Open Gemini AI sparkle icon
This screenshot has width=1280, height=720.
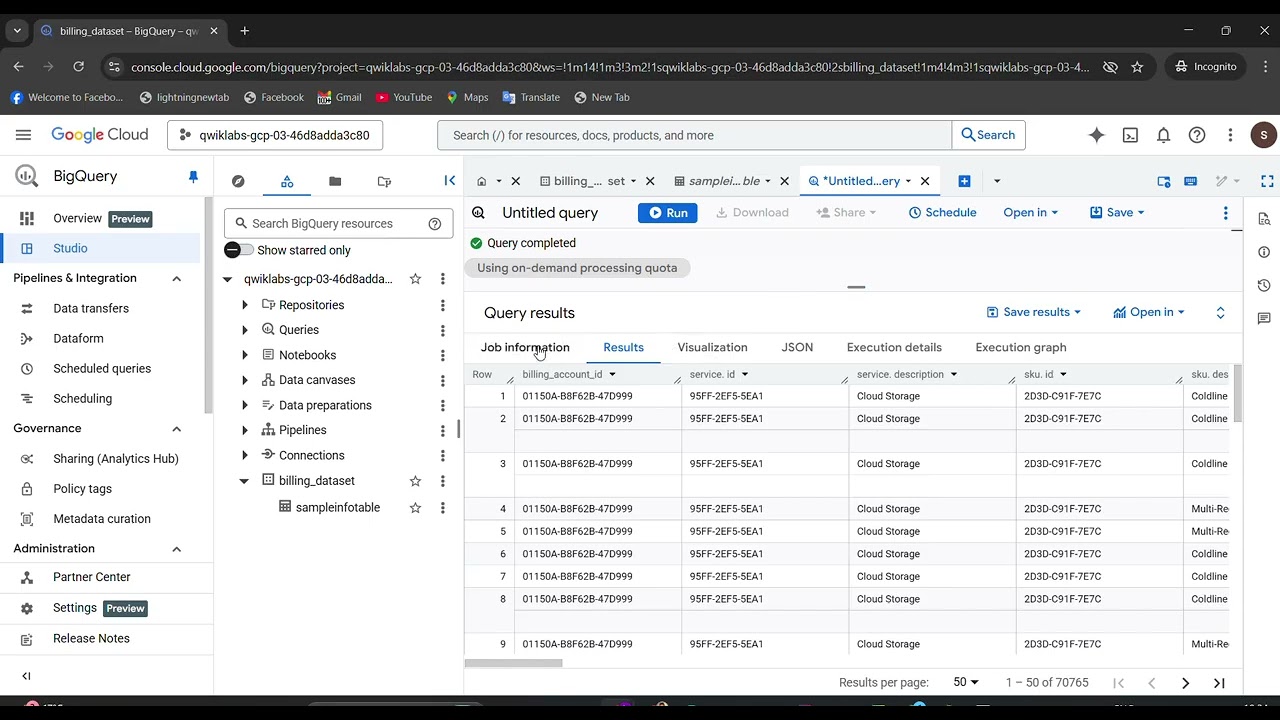click(x=1097, y=135)
